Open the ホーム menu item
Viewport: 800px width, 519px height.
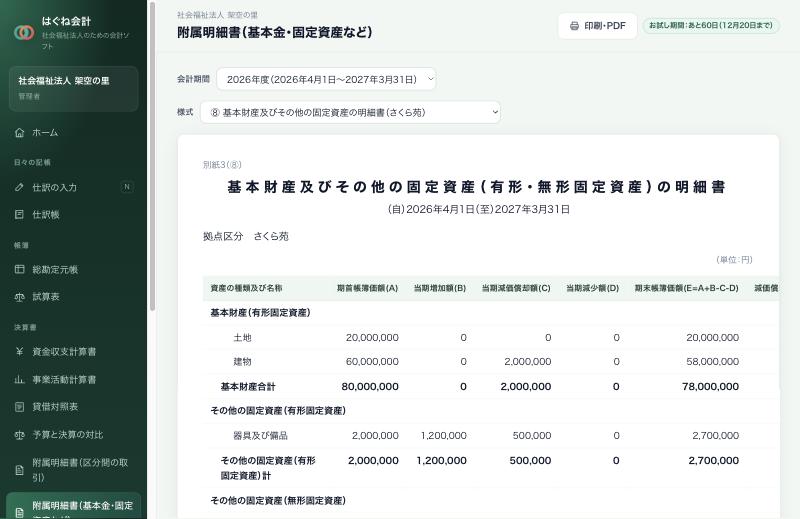[x=73, y=133]
